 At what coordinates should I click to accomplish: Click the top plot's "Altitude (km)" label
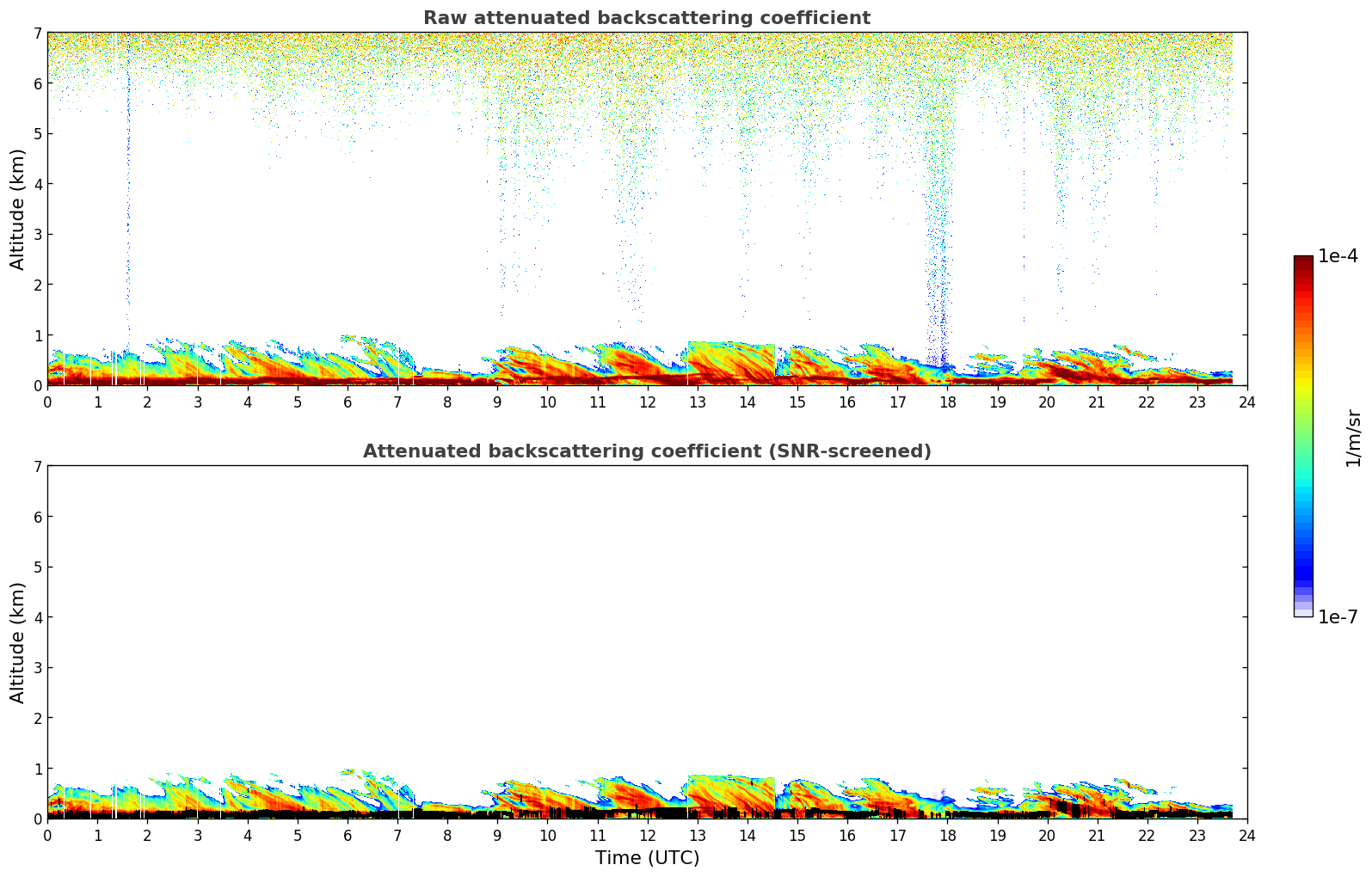tap(17, 209)
